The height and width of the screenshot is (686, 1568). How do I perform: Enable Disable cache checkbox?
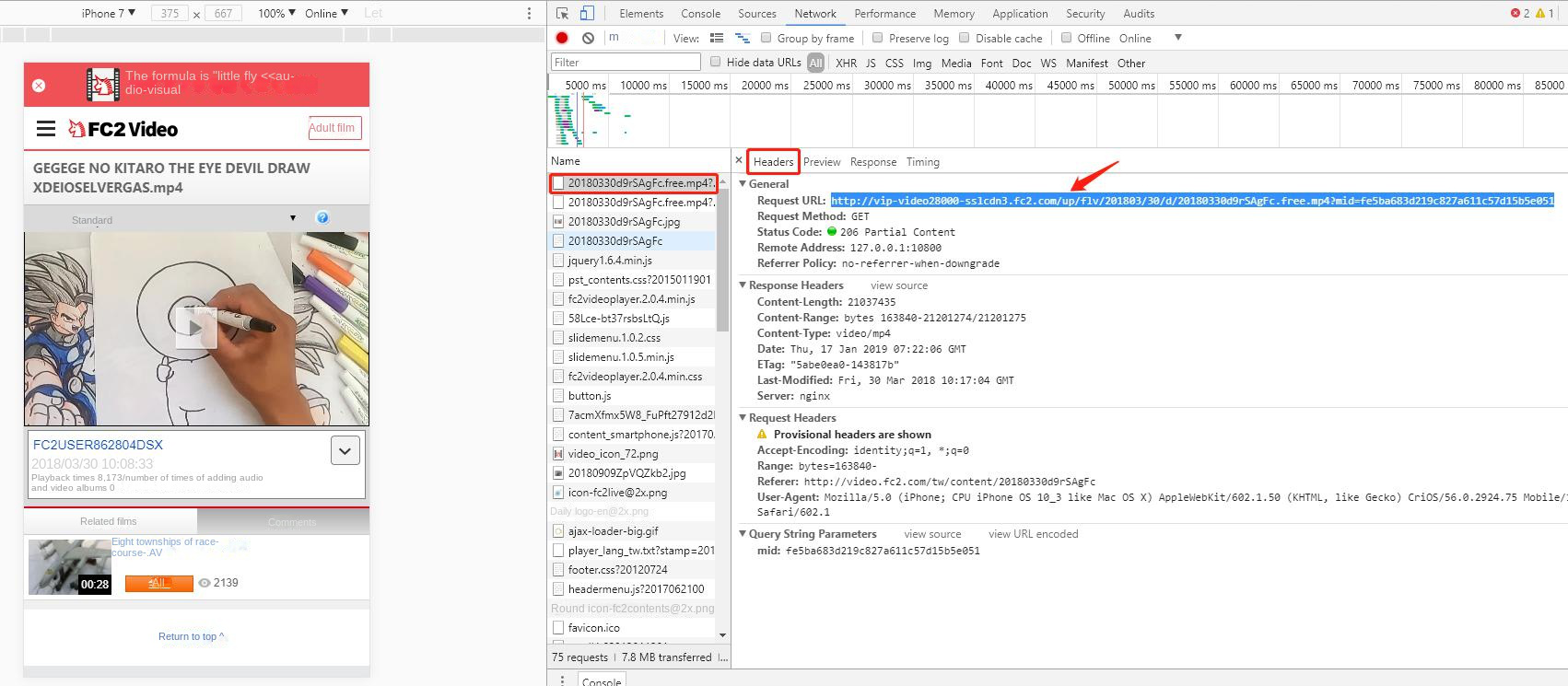point(964,38)
